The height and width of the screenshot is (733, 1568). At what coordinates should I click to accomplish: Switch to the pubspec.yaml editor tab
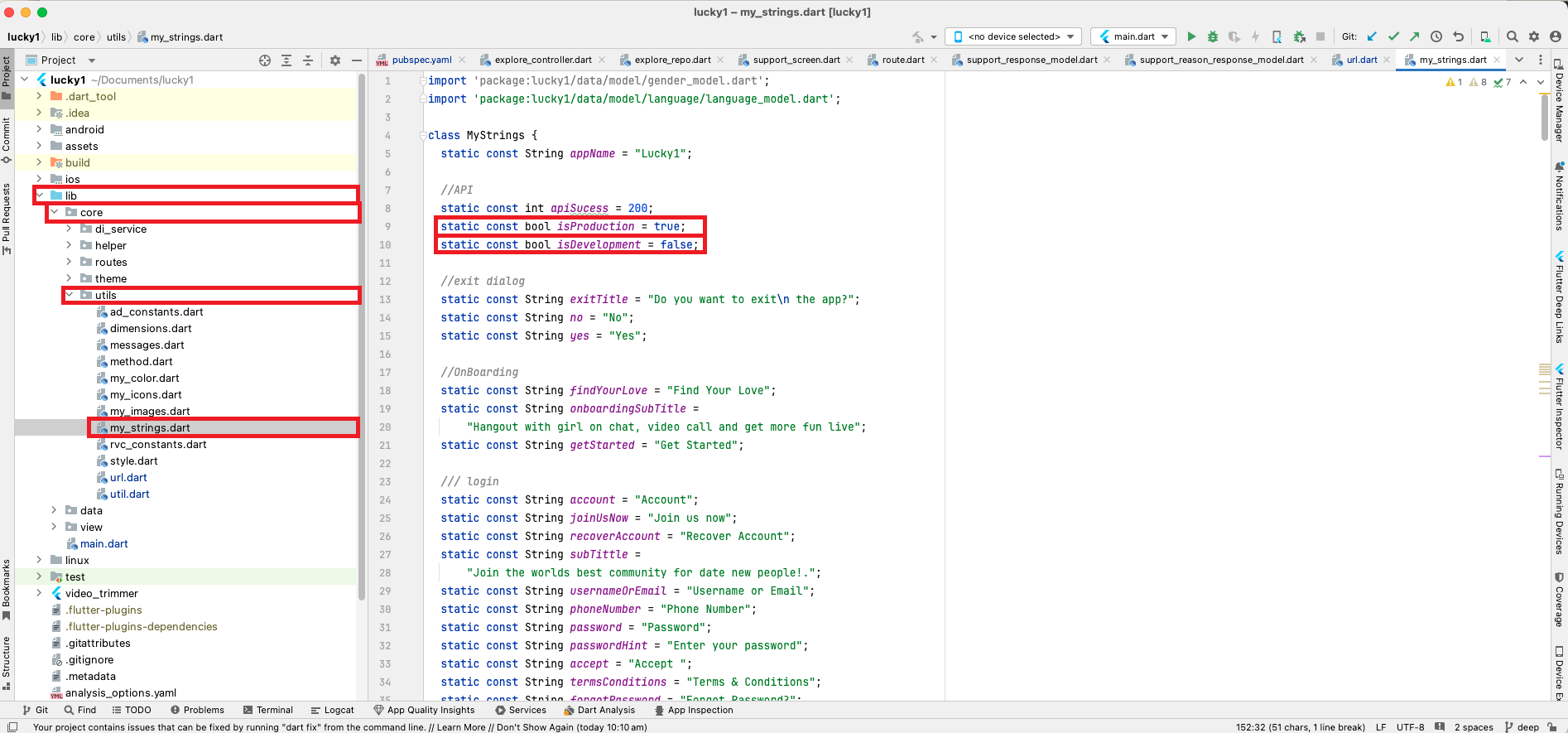(421, 60)
